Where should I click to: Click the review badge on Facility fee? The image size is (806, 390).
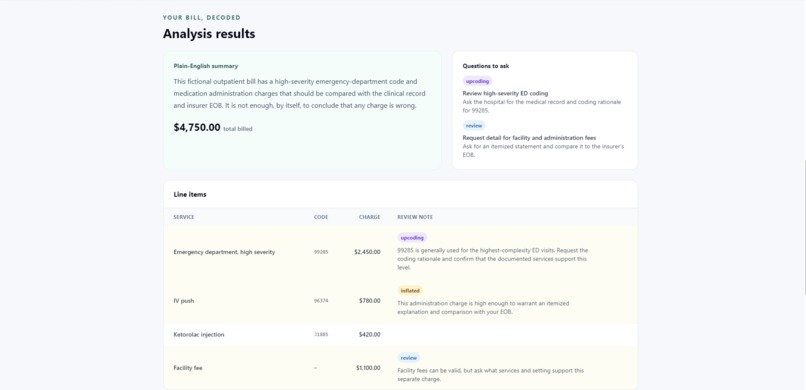409,358
